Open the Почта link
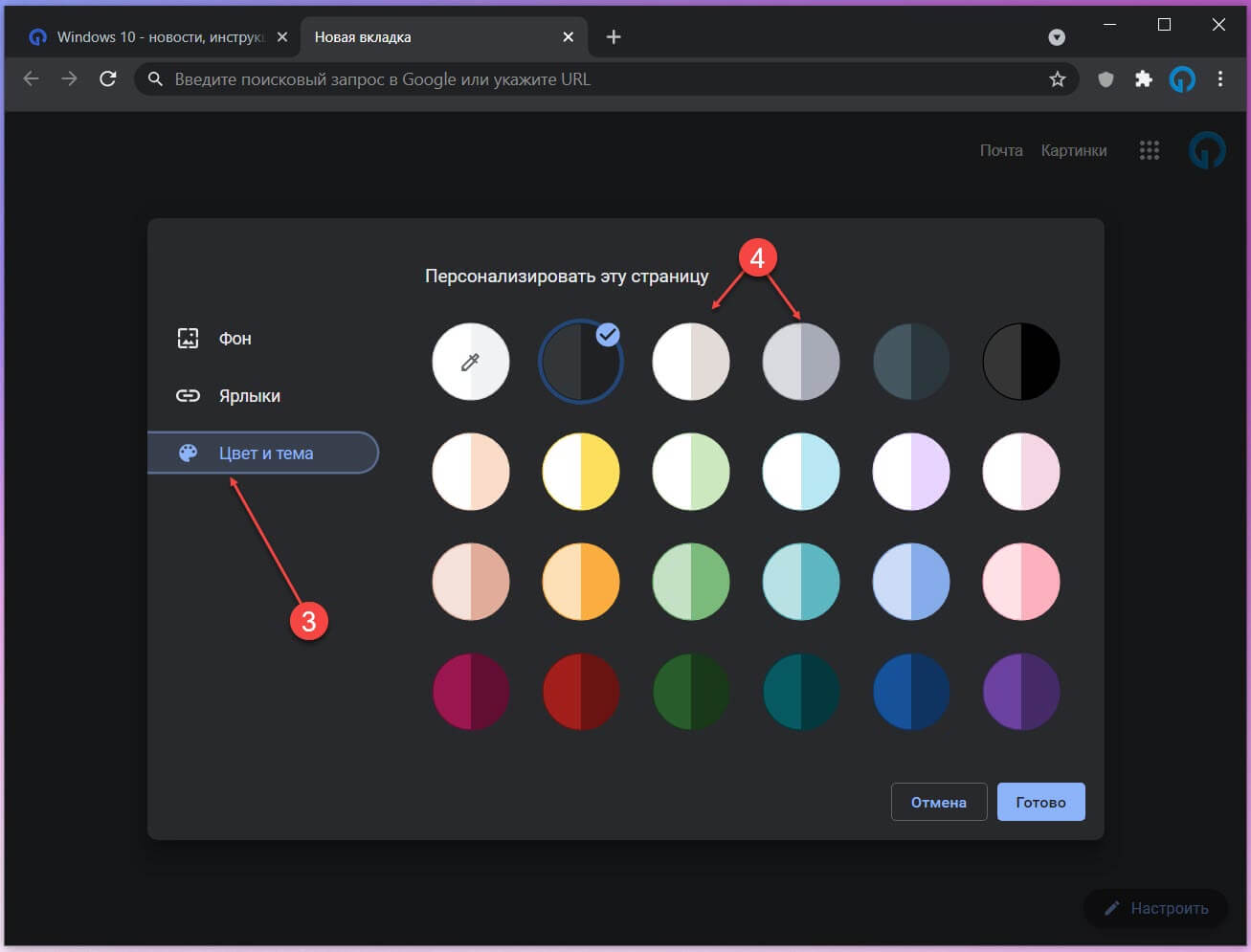1251x952 pixels. tap(1001, 150)
